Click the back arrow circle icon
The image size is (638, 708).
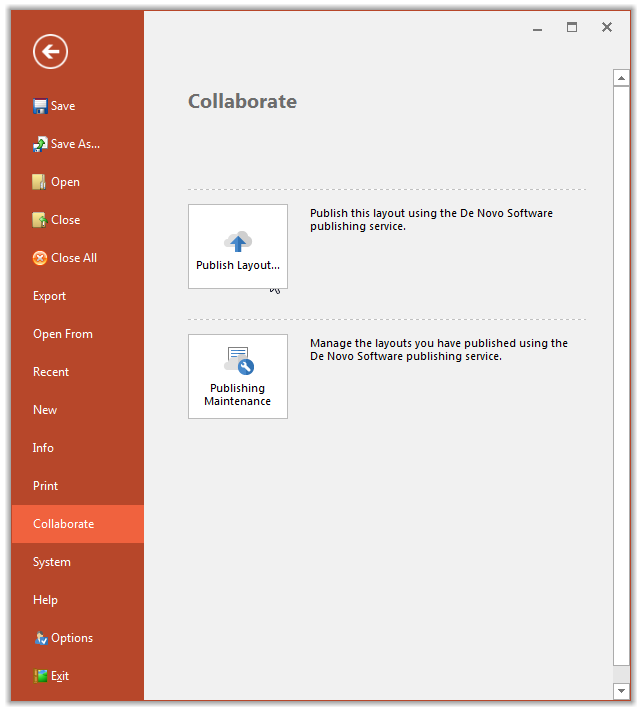click(50, 51)
